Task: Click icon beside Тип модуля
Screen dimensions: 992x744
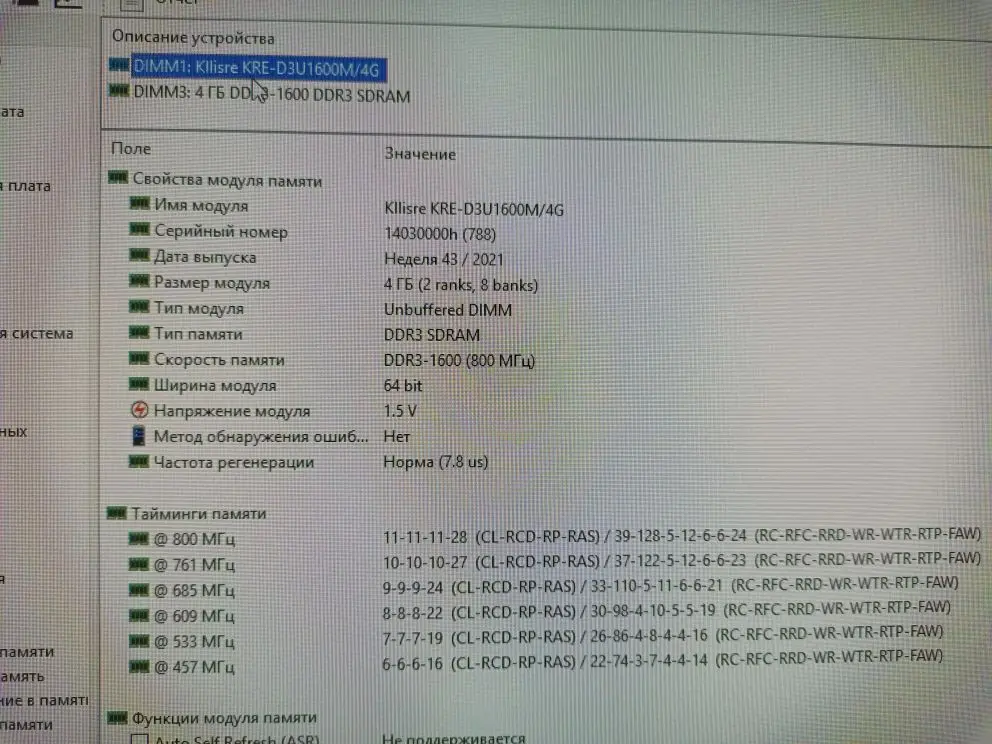Action: click(x=139, y=307)
